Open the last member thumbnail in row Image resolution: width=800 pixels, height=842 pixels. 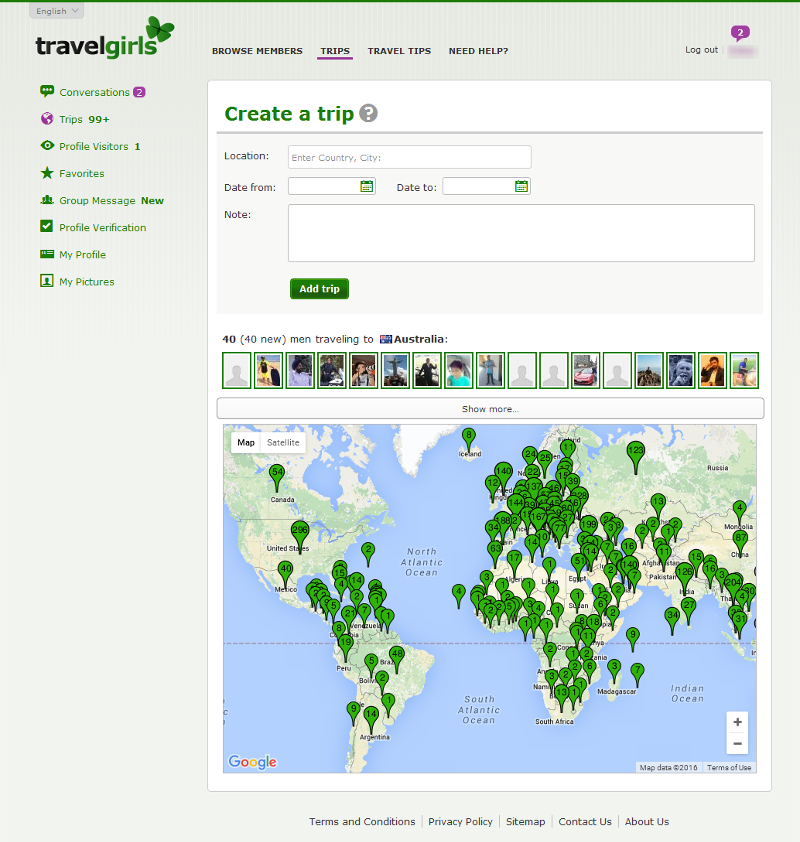pyautogui.click(x=744, y=371)
